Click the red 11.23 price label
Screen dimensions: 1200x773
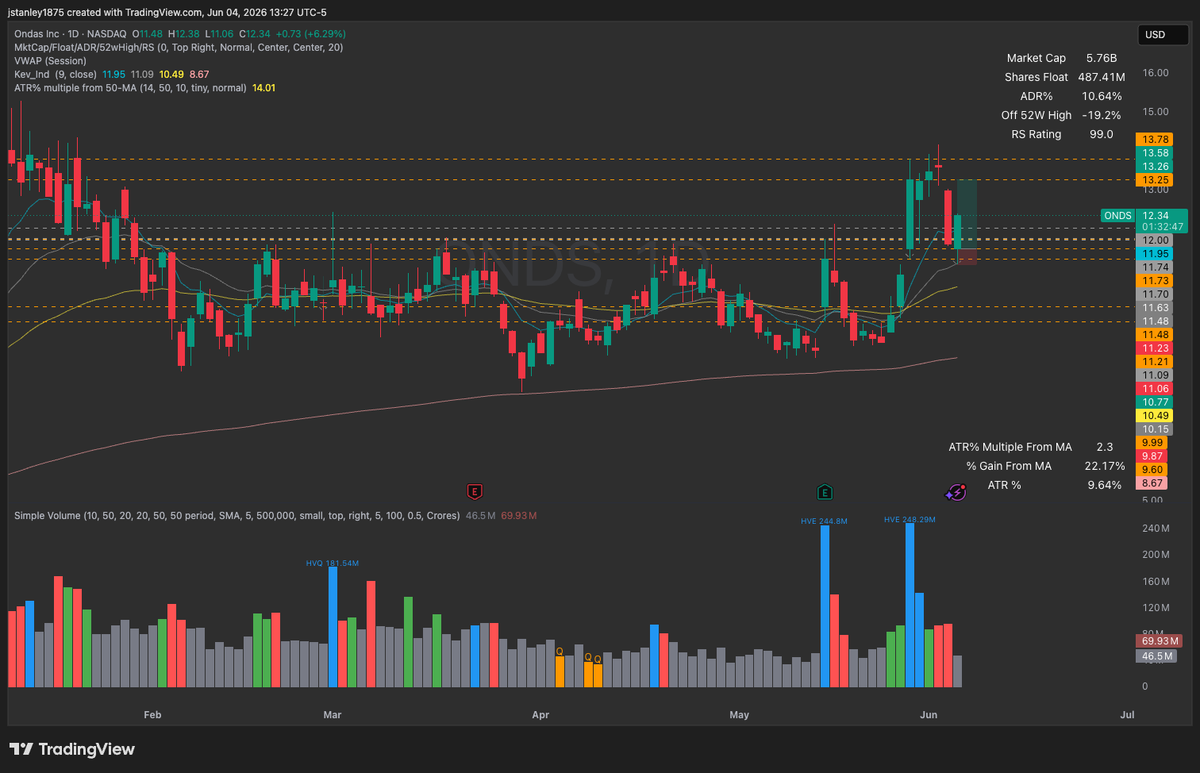click(1155, 348)
